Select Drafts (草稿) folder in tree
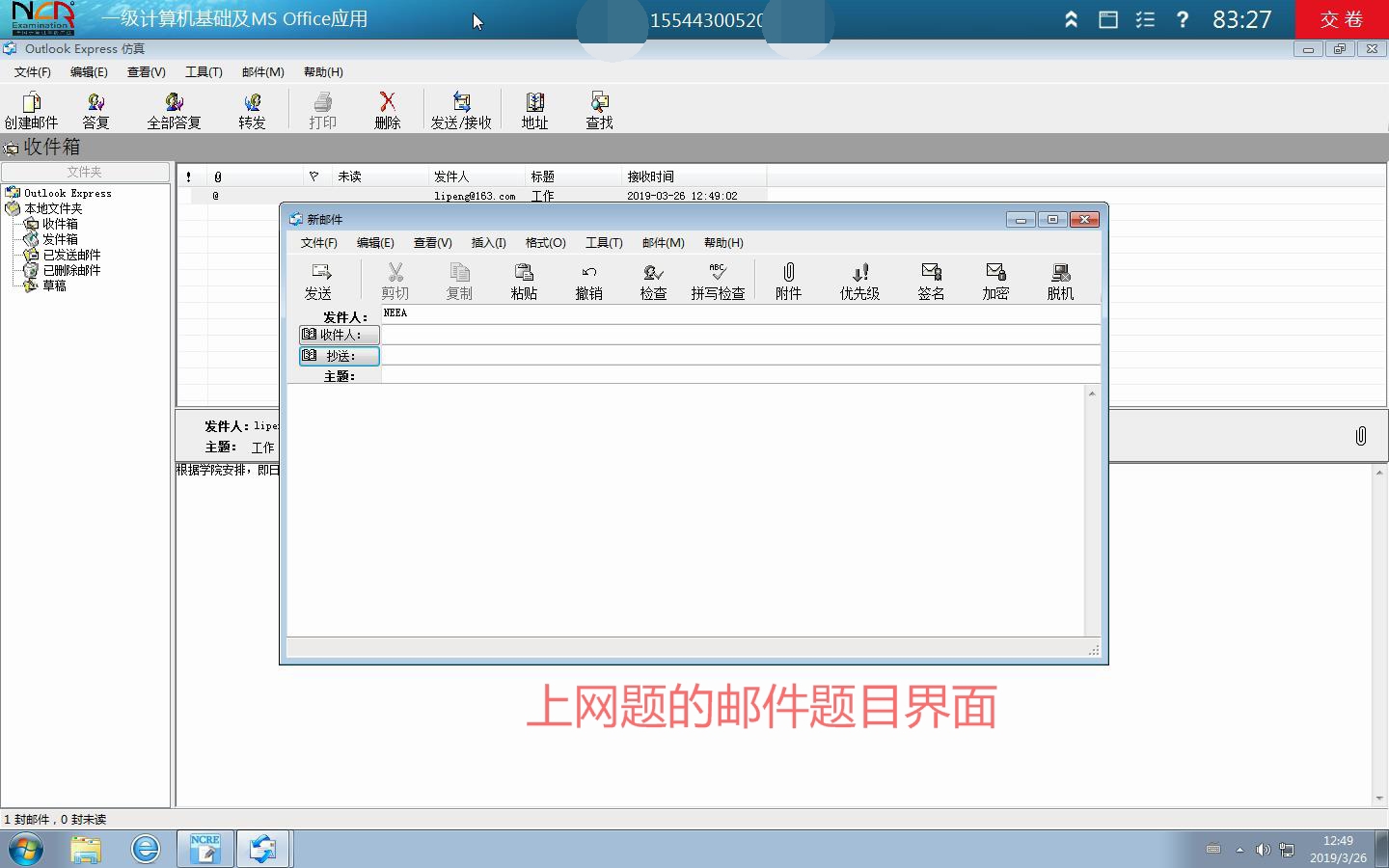Image resolution: width=1389 pixels, height=868 pixels. 54,285
